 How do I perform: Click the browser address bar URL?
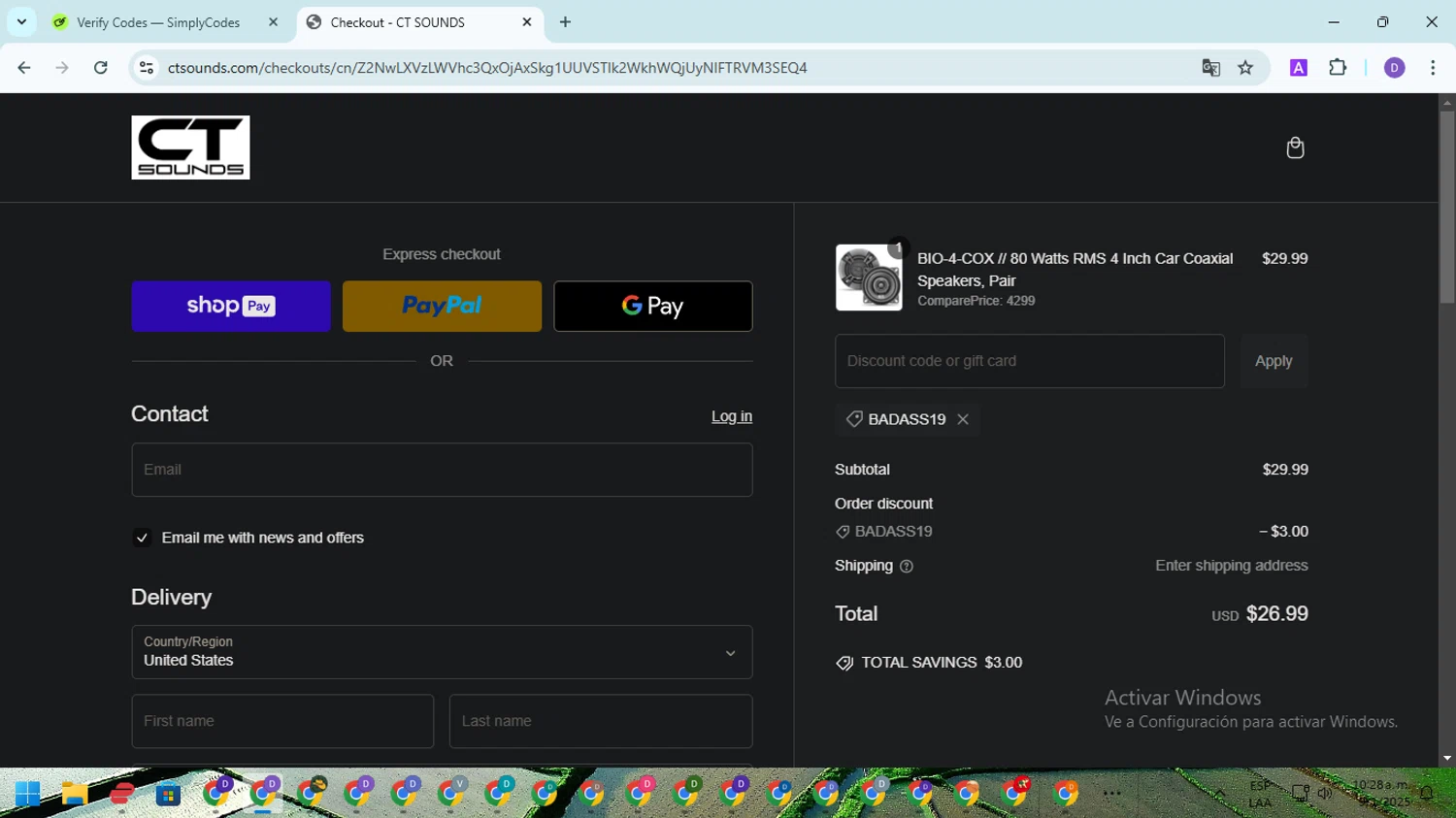tap(487, 68)
